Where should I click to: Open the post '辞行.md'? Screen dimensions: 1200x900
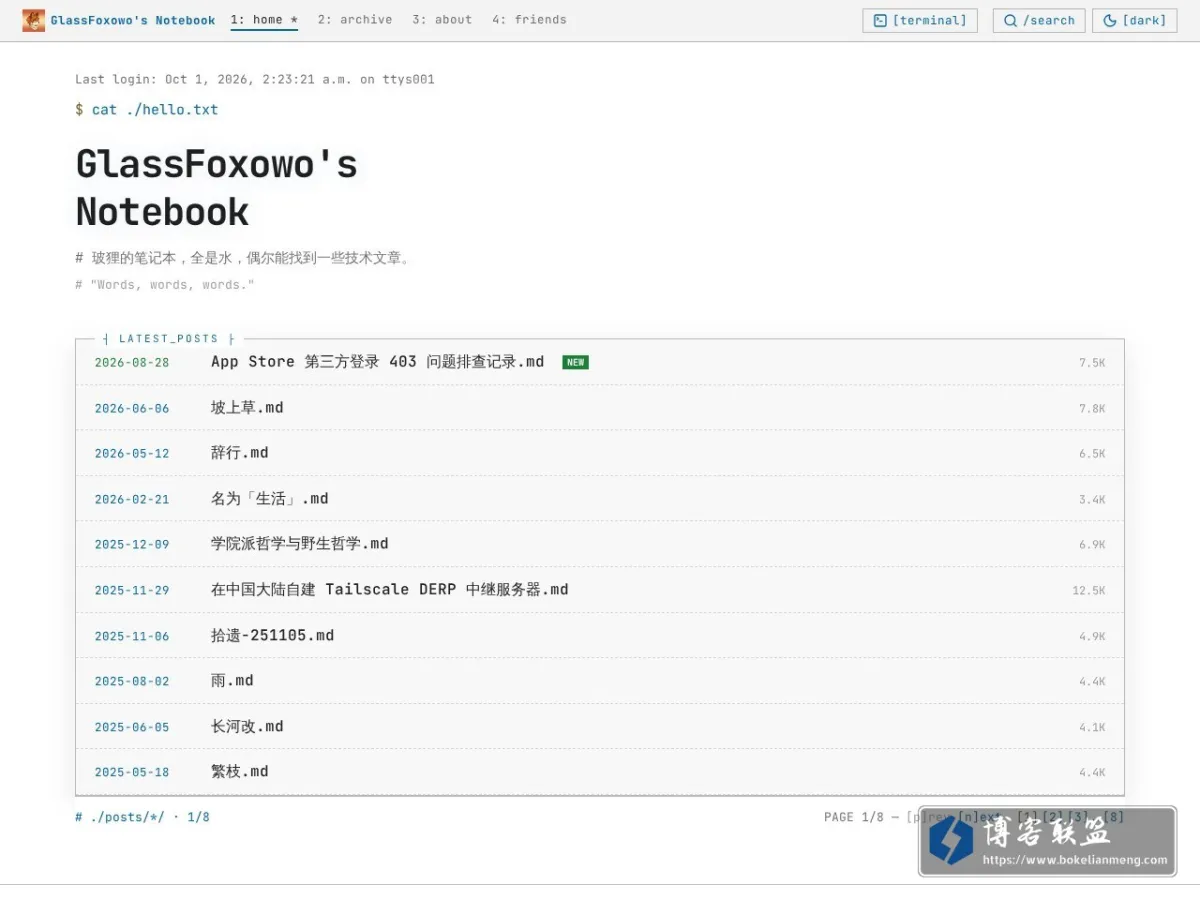point(239,453)
